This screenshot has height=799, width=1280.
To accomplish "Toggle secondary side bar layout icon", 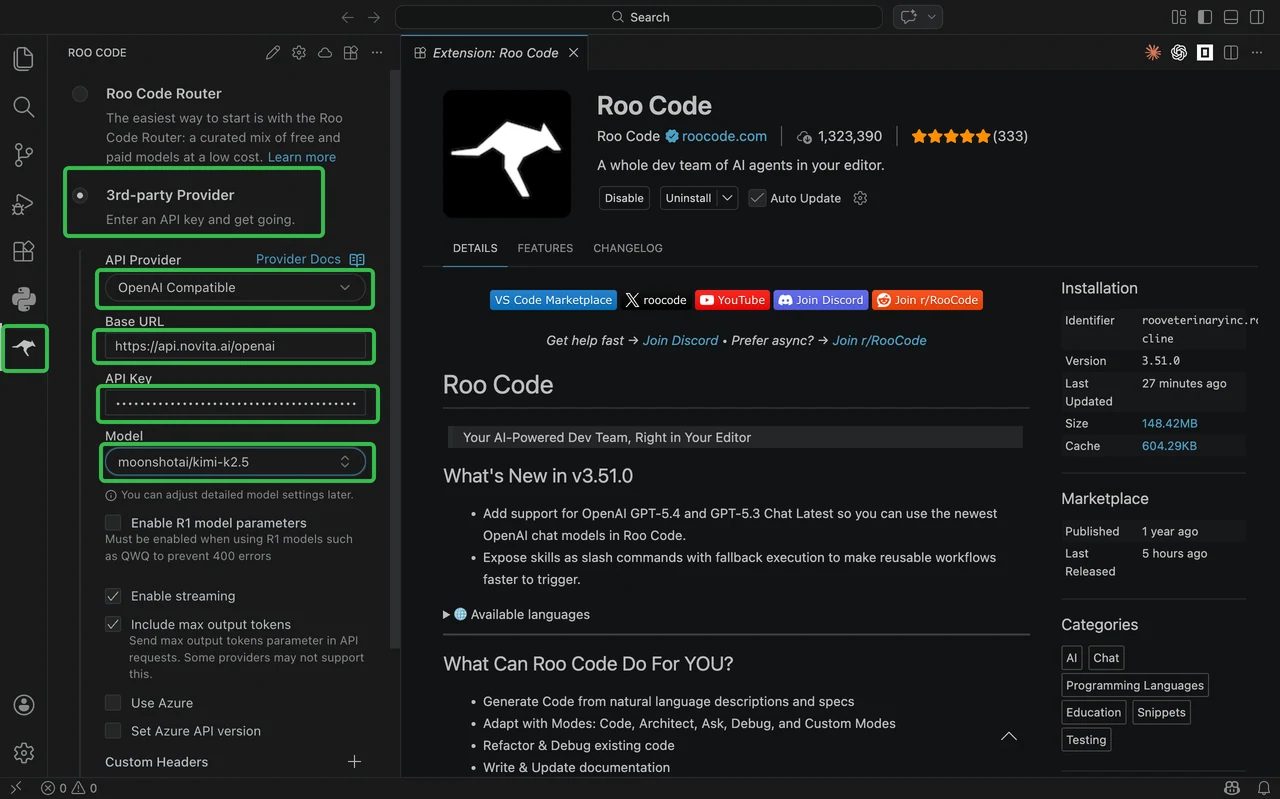I will pos(1257,17).
